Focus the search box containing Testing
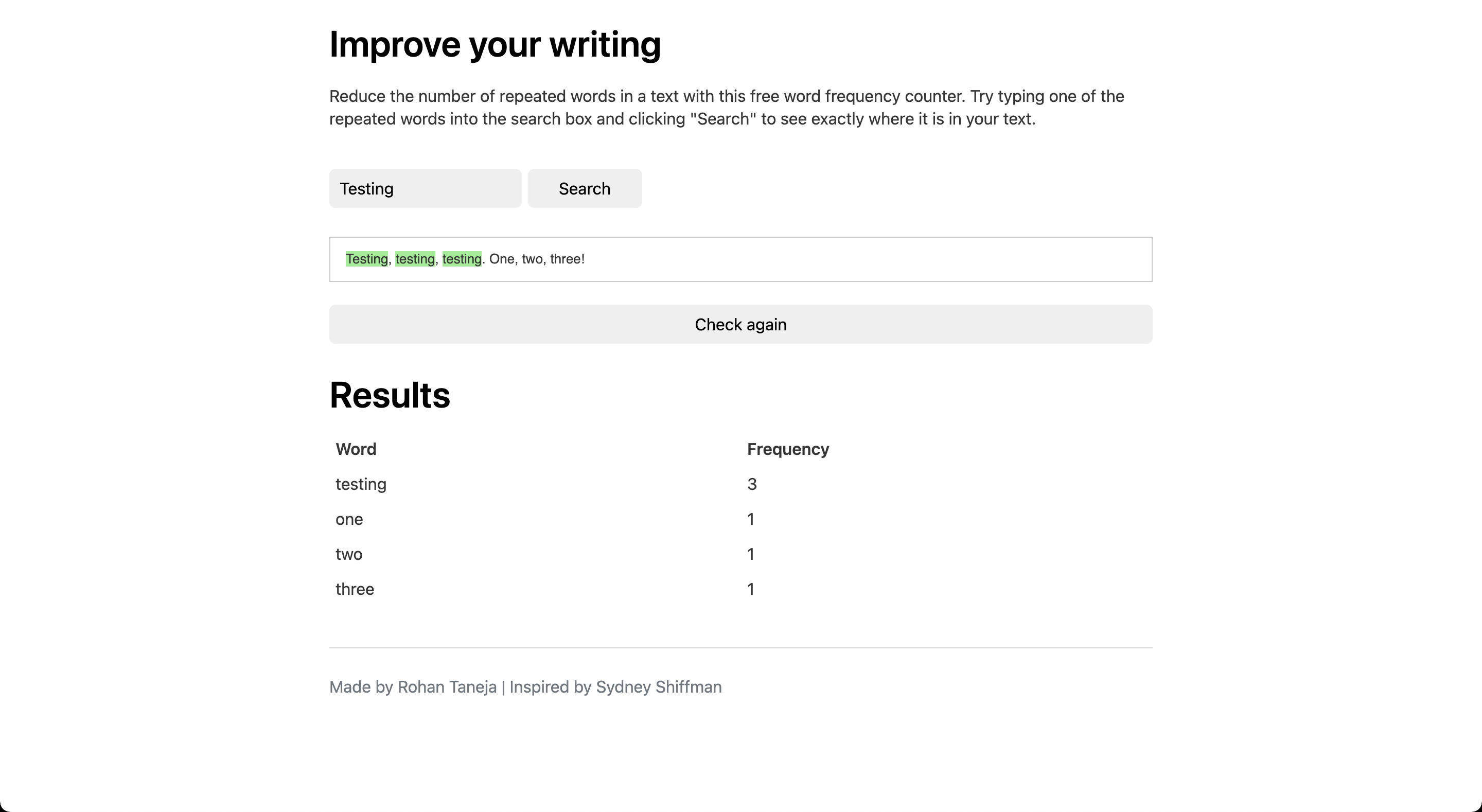Viewport: 1482px width, 812px height. [425, 188]
